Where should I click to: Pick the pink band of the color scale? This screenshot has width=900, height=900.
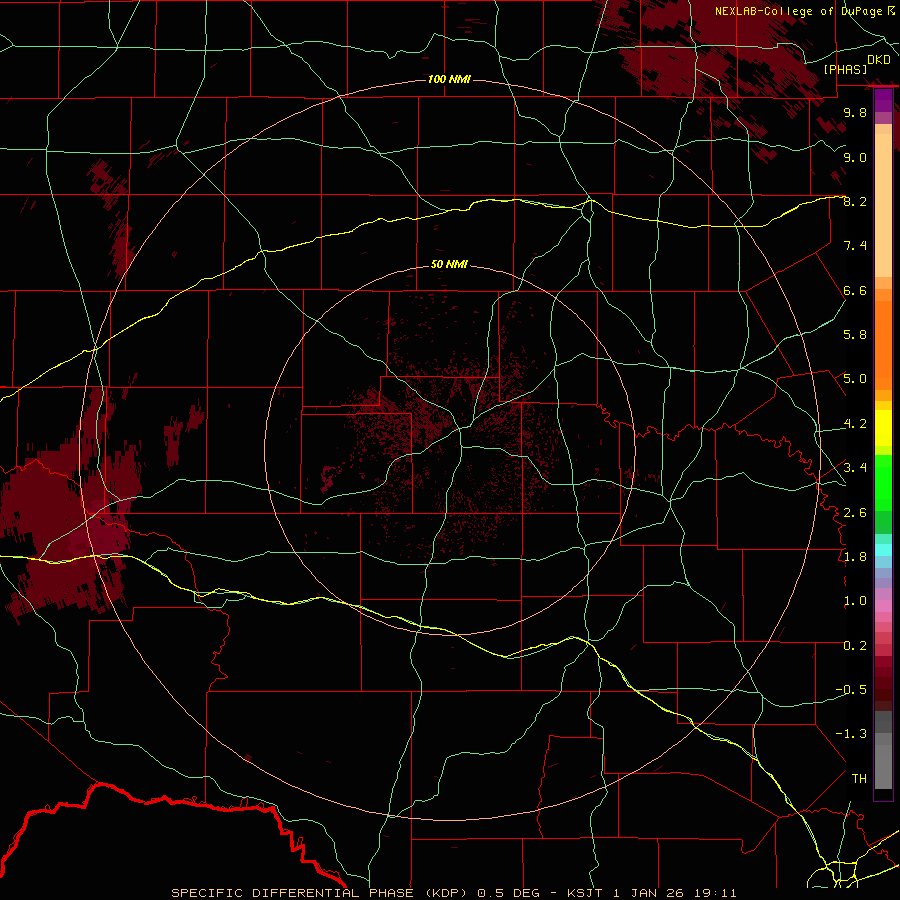tap(883, 606)
